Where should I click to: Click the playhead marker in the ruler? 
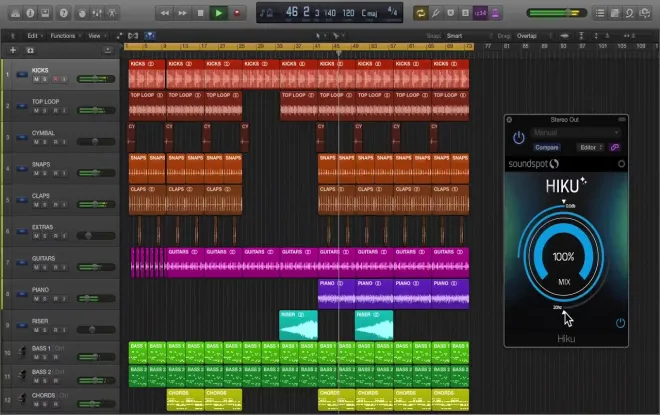click(338, 53)
